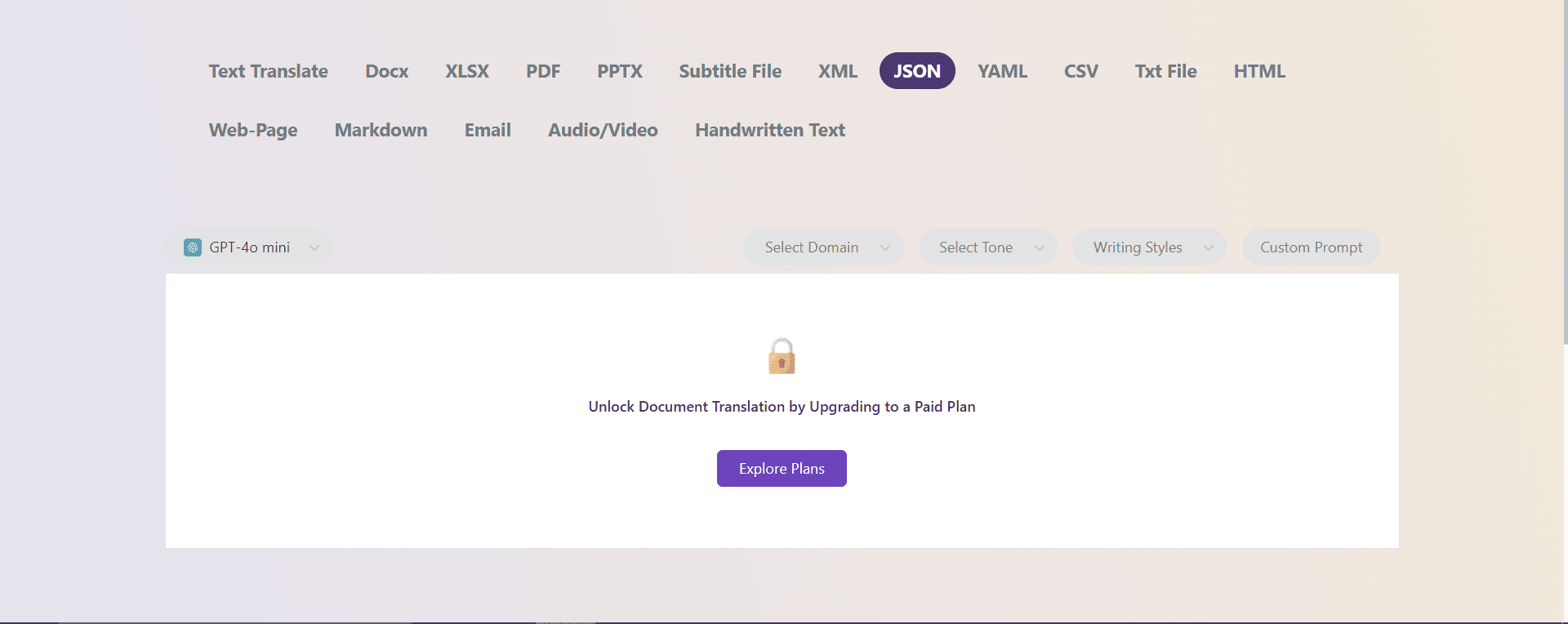Open the YAML tab
The image size is (1568, 624).
tap(1002, 71)
